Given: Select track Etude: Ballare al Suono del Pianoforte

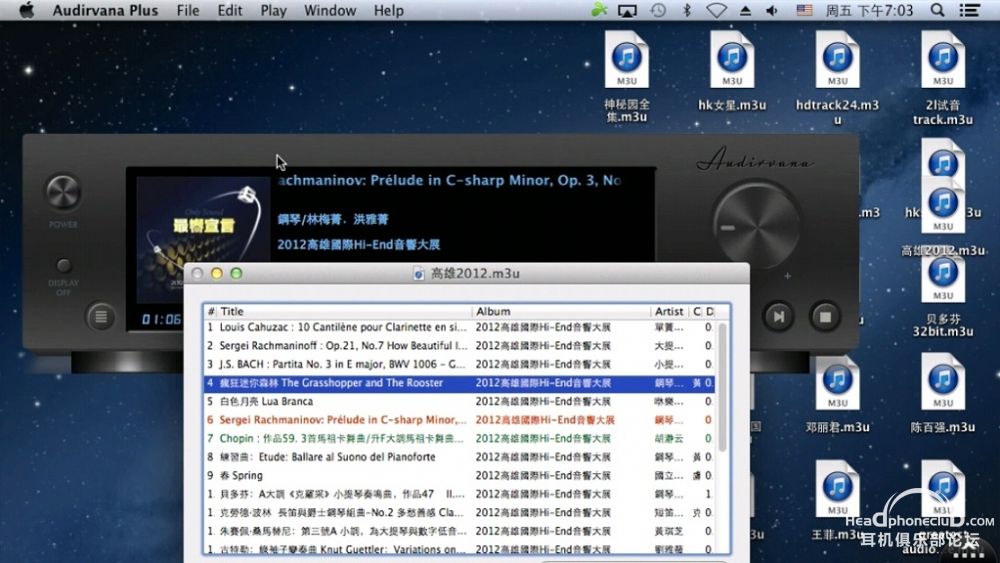Looking at the screenshot, I should pyautogui.click(x=459, y=457).
